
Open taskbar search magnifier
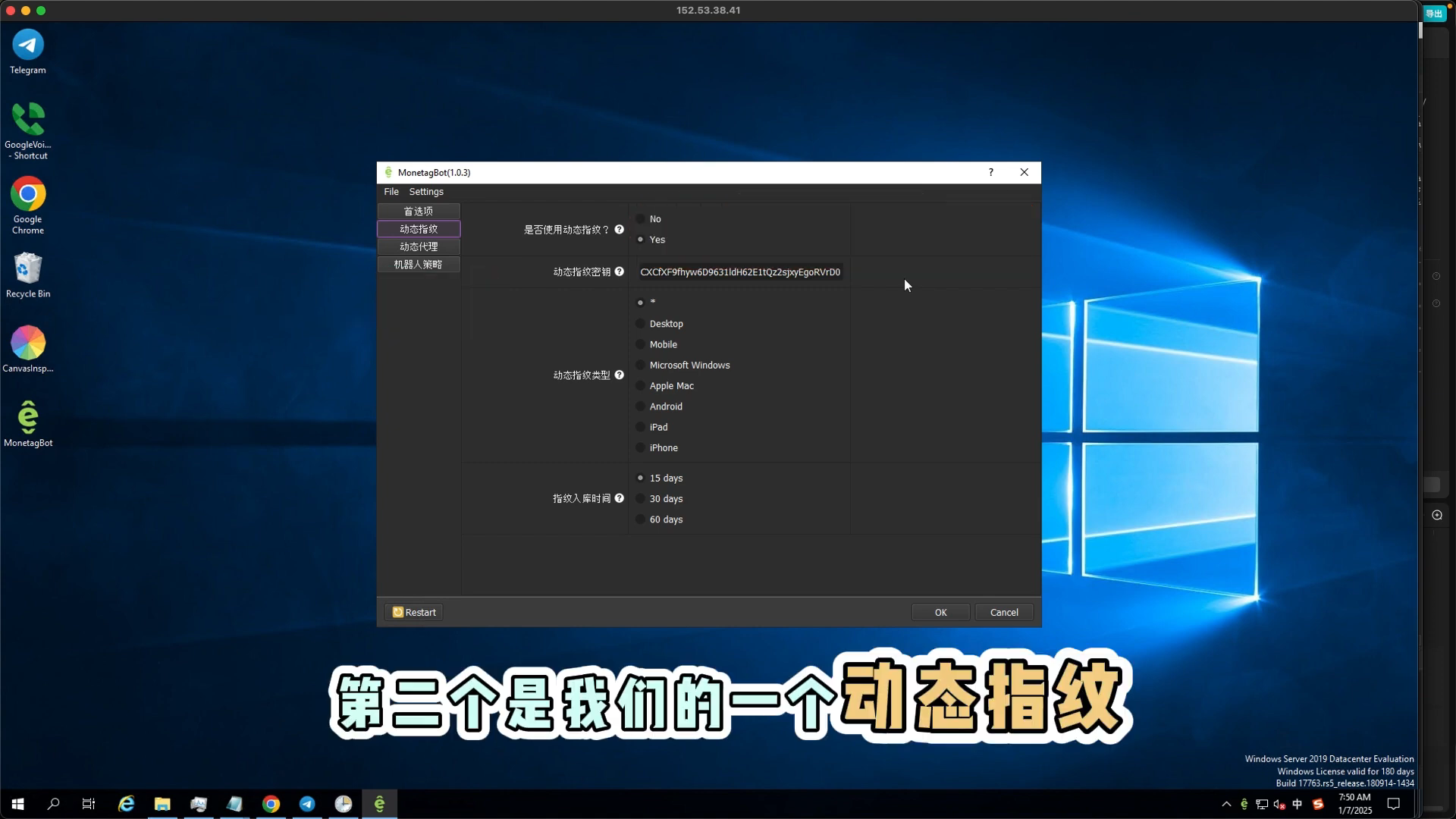(53, 804)
